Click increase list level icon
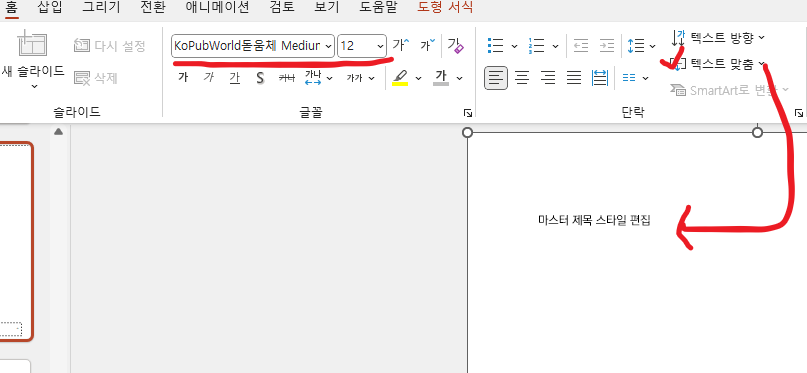Image resolution: width=807 pixels, height=373 pixels. 607,45
